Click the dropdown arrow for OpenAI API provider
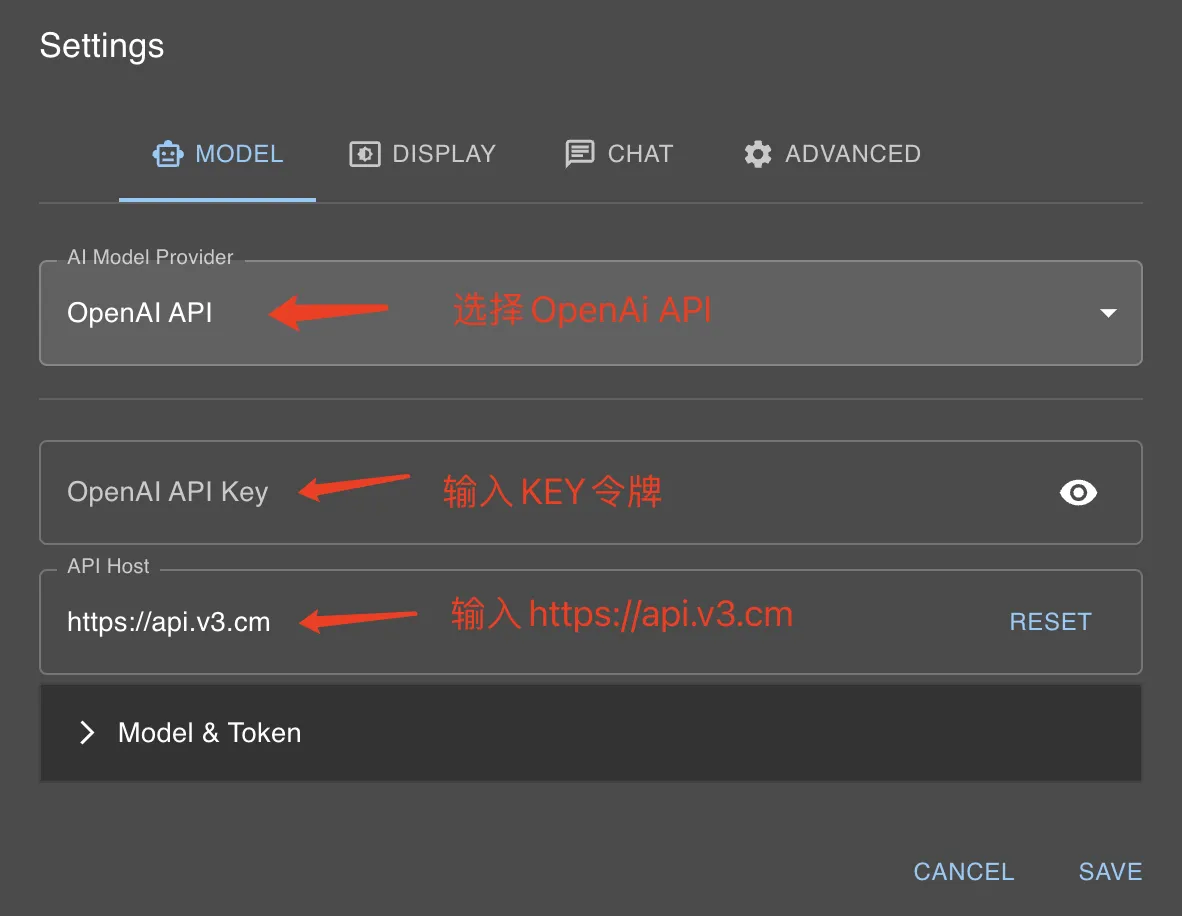The image size is (1182, 916). pyautogui.click(x=1108, y=313)
